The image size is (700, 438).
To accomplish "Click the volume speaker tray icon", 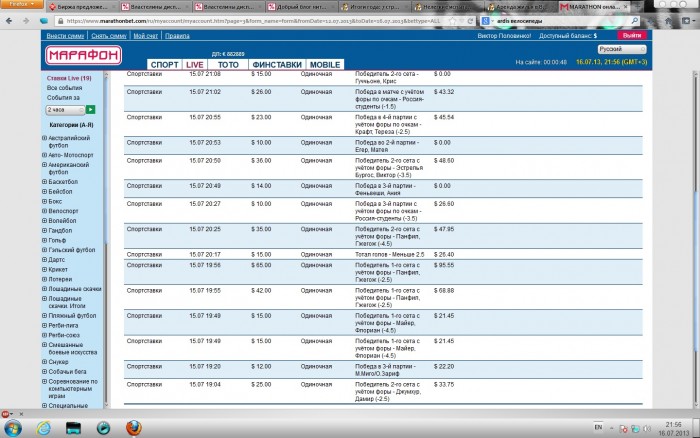I will pos(647,429).
